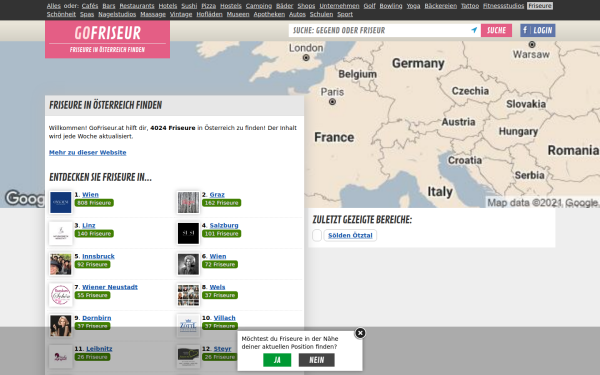Click the Innsbruck salon photo thumbnail

[x=60, y=264]
